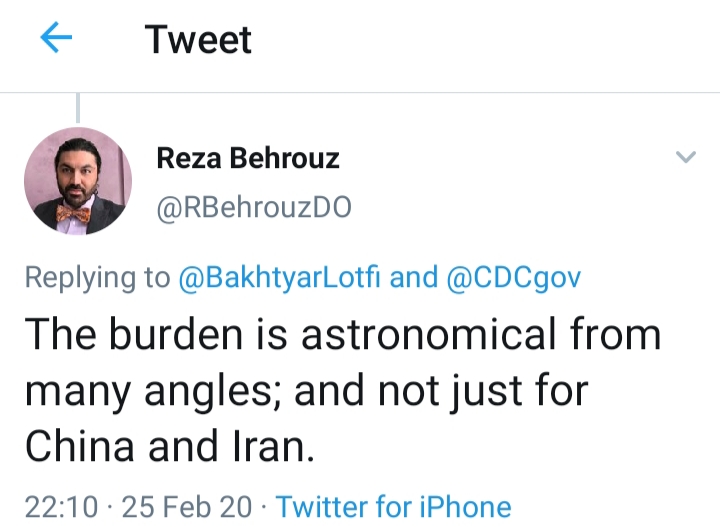The image size is (720, 527).
Task: Click the display name Reza Behrouz
Action: (248, 158)
